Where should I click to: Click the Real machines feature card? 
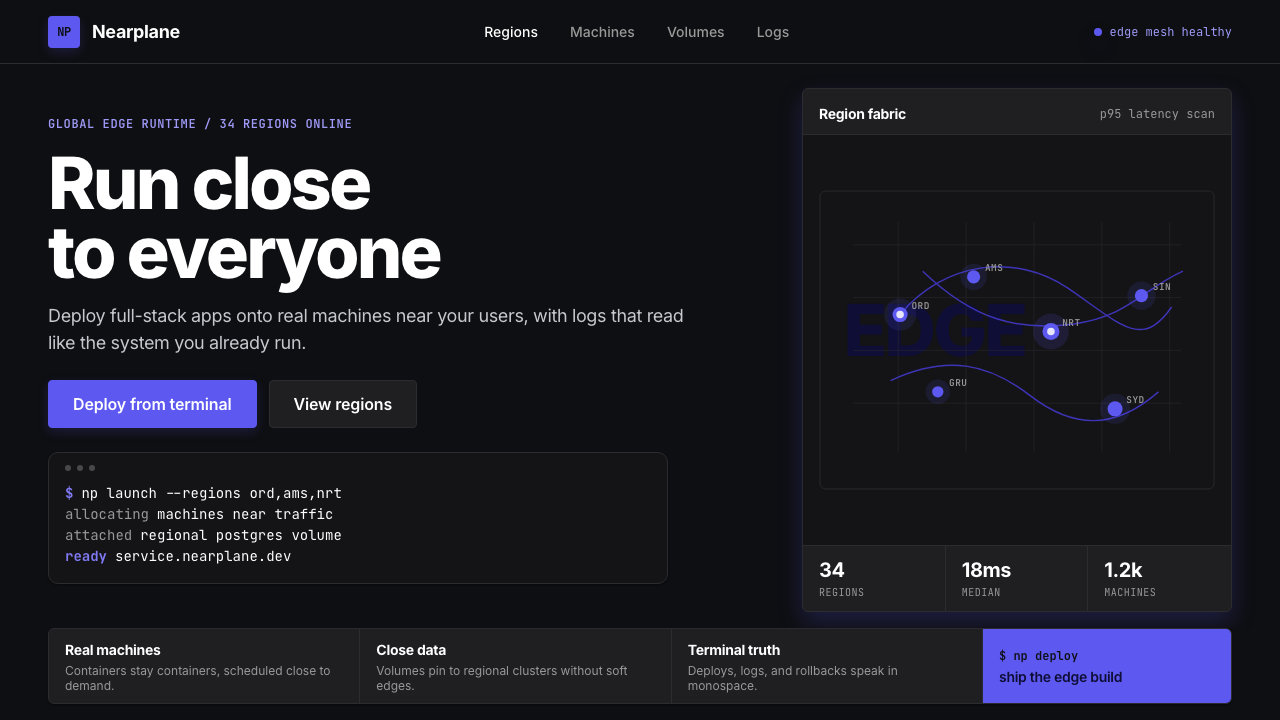click(204, 666)
